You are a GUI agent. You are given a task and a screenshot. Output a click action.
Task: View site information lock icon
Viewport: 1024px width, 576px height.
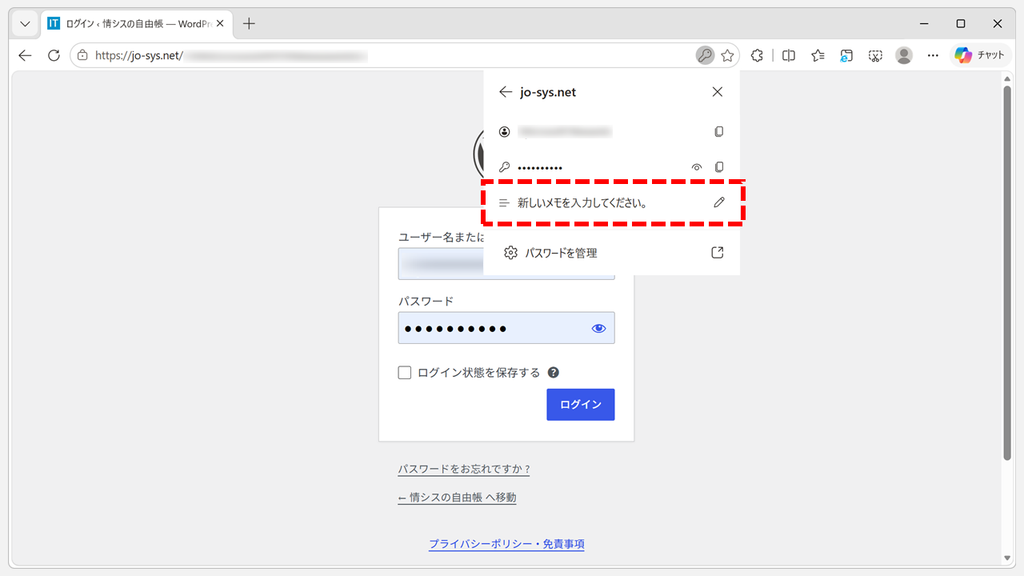tap(82, 56)
